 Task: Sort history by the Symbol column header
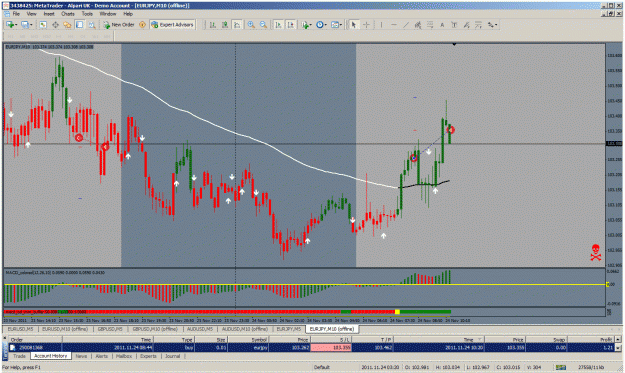point(248,340)
